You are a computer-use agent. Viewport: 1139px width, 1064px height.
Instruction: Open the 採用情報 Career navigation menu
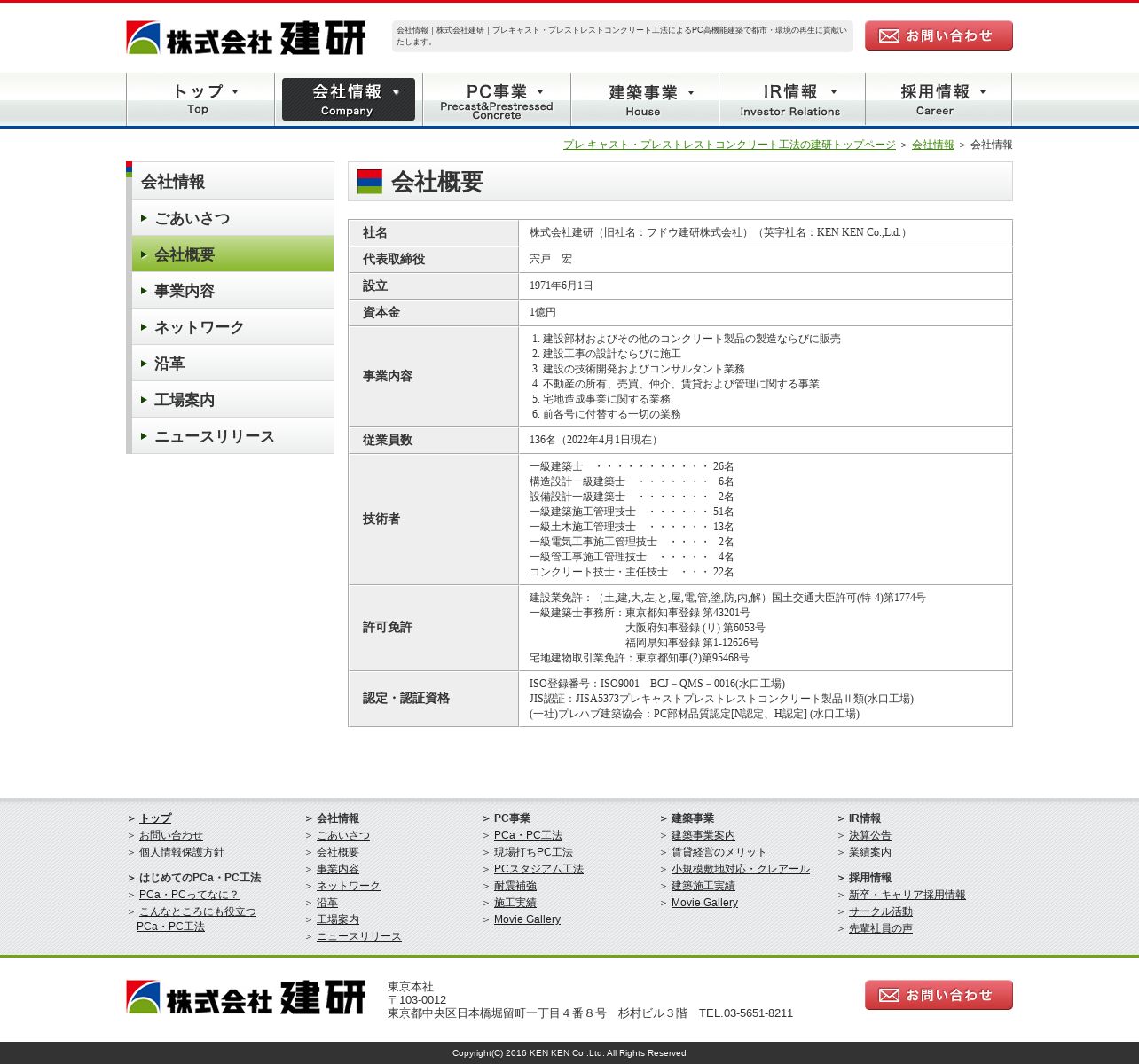point(939,99)
